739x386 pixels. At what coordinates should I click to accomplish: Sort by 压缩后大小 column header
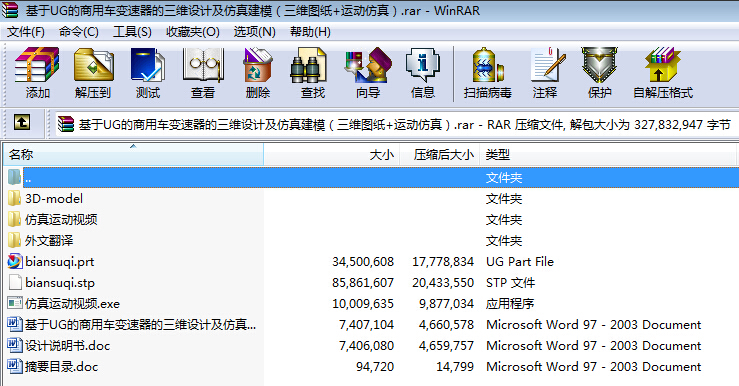[x=440, y=154]
